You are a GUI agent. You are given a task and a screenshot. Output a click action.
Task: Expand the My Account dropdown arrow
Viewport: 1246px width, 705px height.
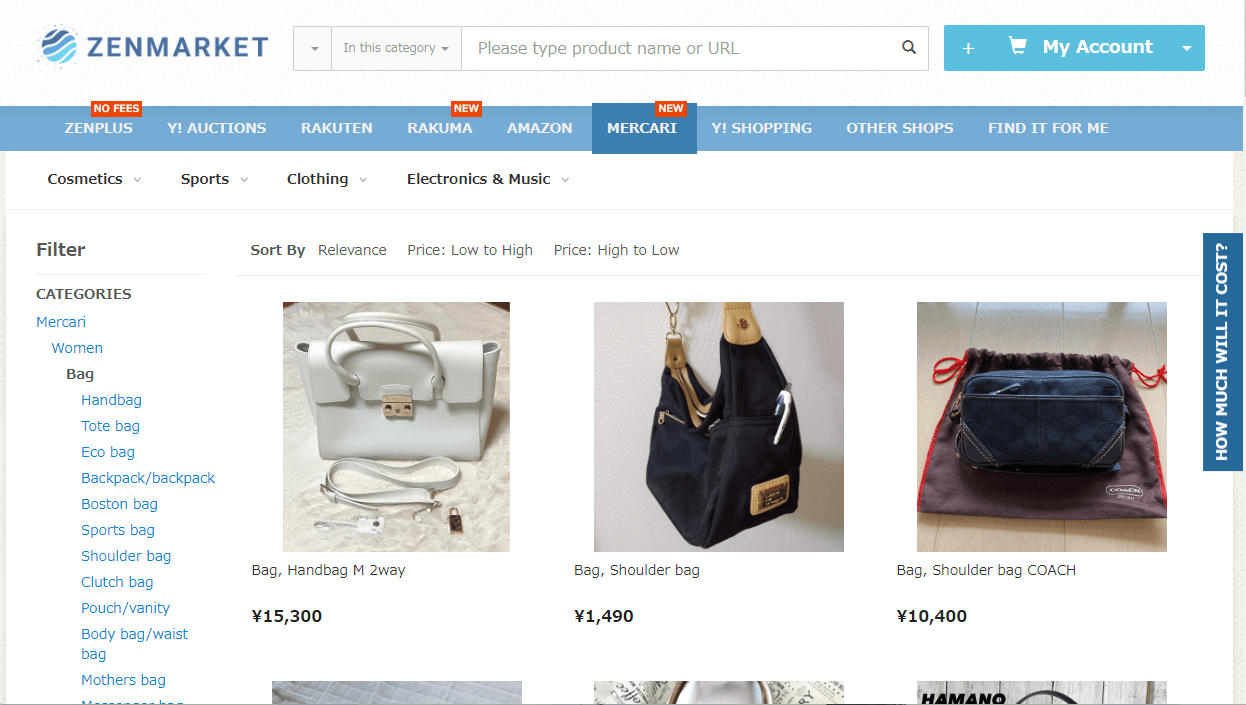point(1186,47)
